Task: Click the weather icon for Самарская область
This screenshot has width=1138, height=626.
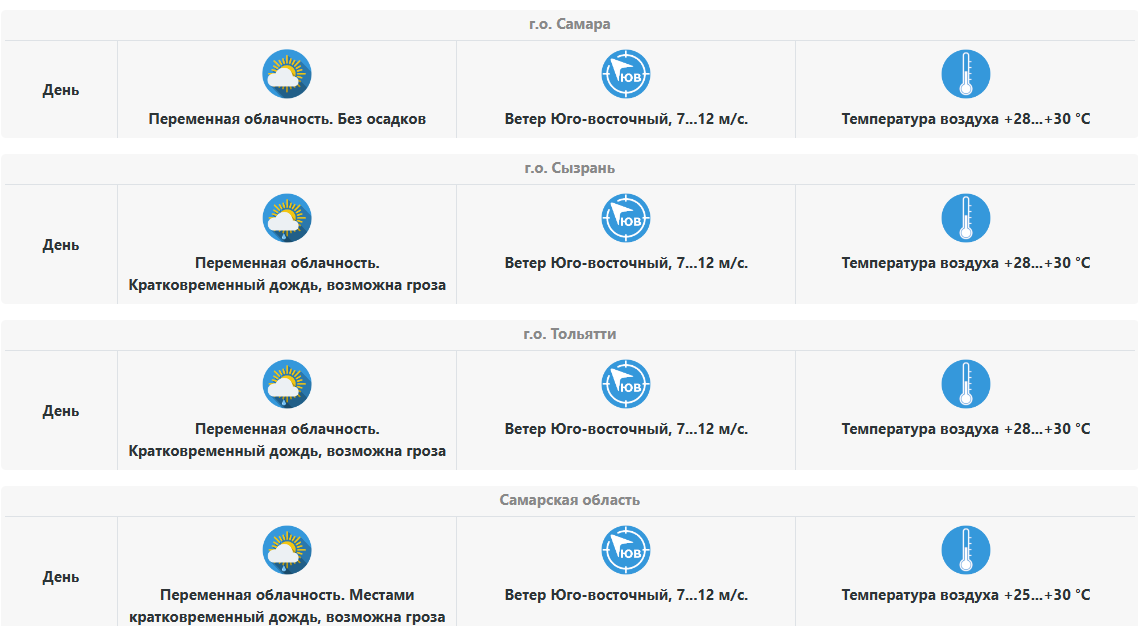Action: pos(287,551)
